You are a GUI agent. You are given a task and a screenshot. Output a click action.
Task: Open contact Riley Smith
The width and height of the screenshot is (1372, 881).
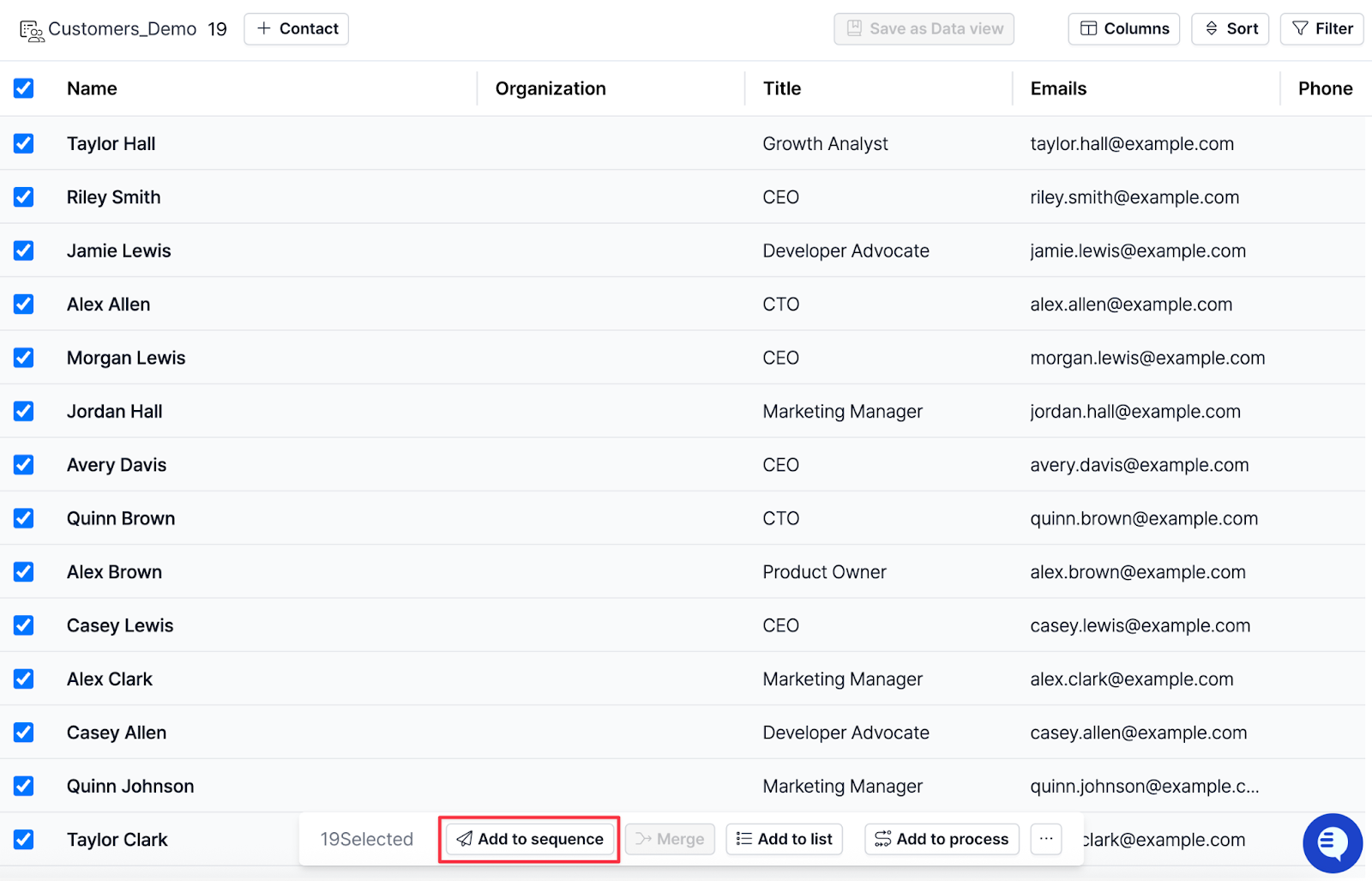point(114,197)
